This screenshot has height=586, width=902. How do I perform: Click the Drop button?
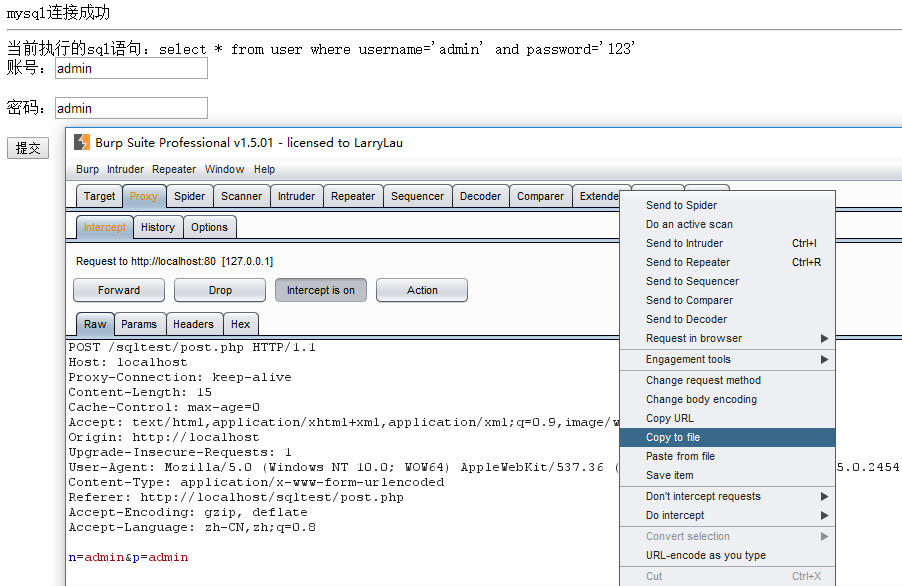(220, 290)
